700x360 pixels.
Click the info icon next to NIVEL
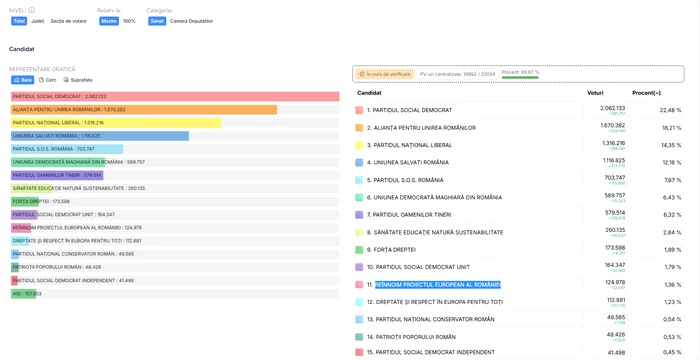[32, 10]
